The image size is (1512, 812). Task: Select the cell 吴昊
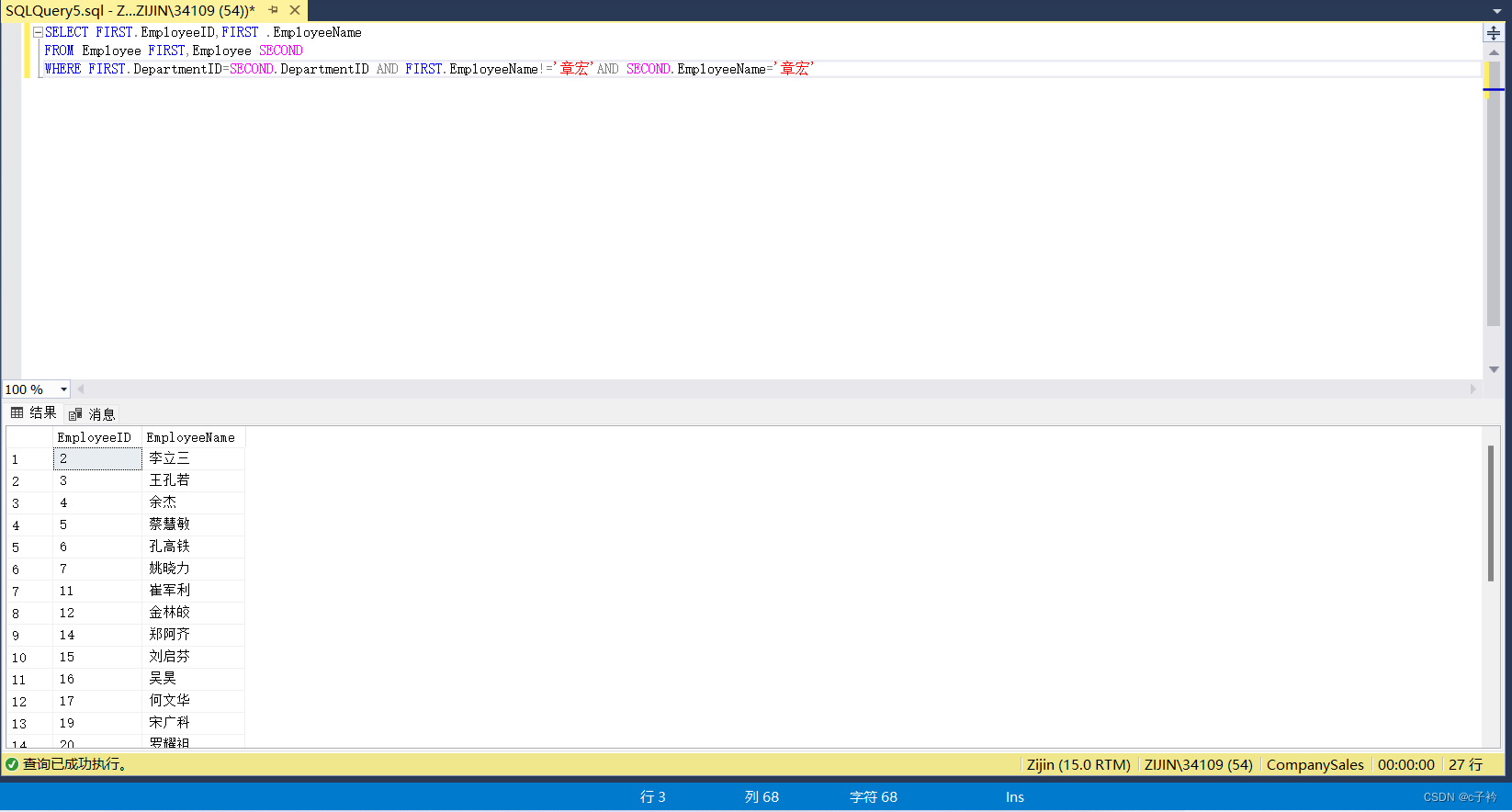(x=194, y=679)
